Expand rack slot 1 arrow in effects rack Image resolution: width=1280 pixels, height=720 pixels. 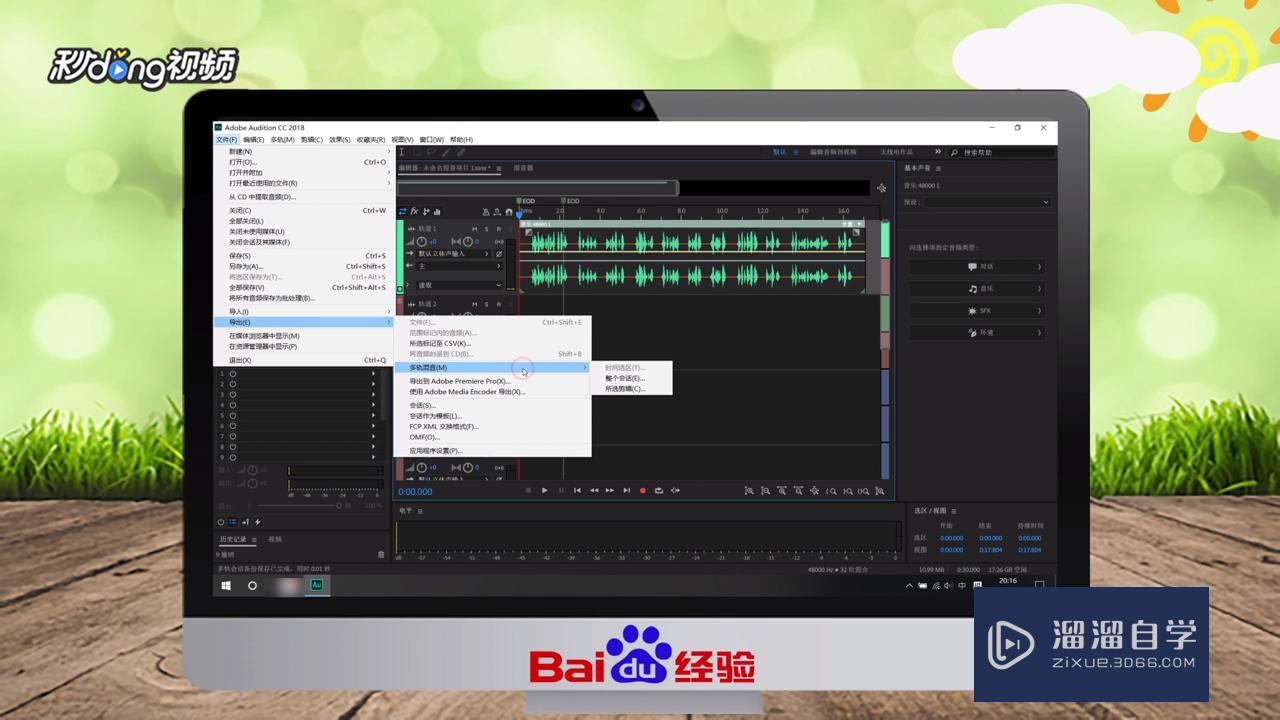pos(374,373)
